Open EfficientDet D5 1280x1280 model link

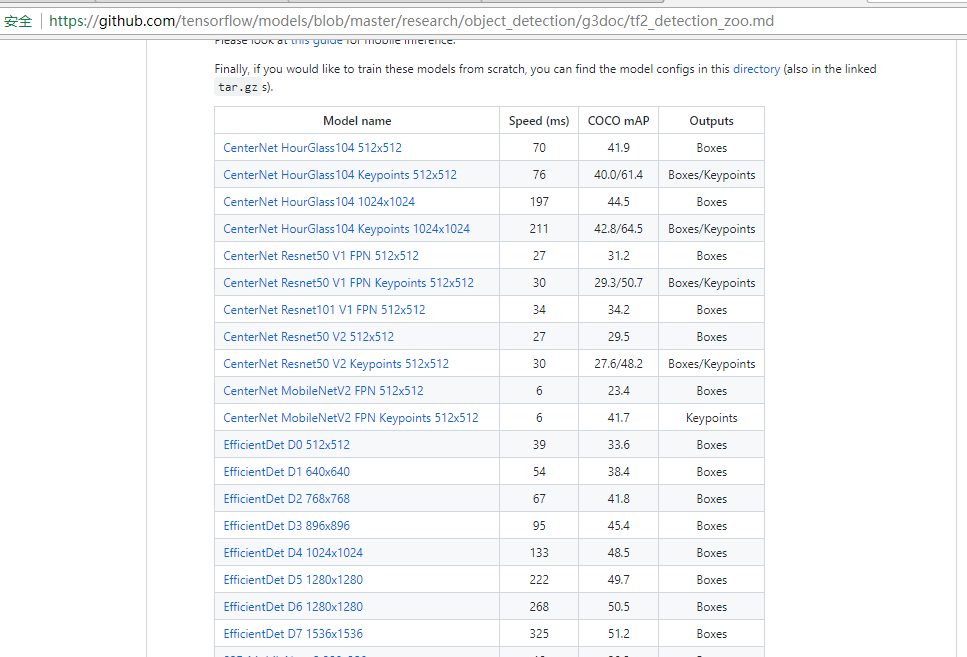pyautogui.click(x=293, y=580)
